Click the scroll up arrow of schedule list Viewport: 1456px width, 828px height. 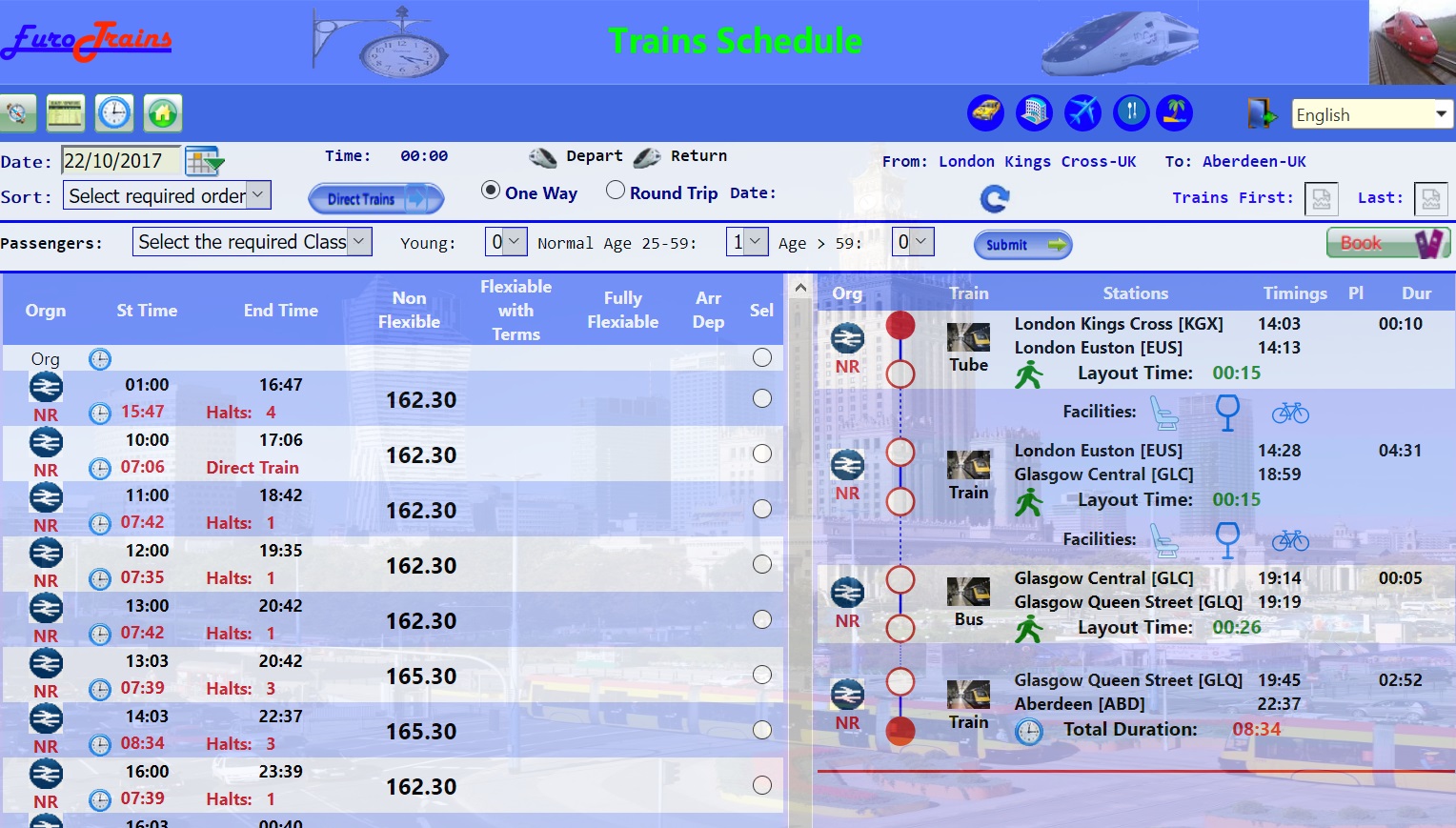tap(800, 288)
